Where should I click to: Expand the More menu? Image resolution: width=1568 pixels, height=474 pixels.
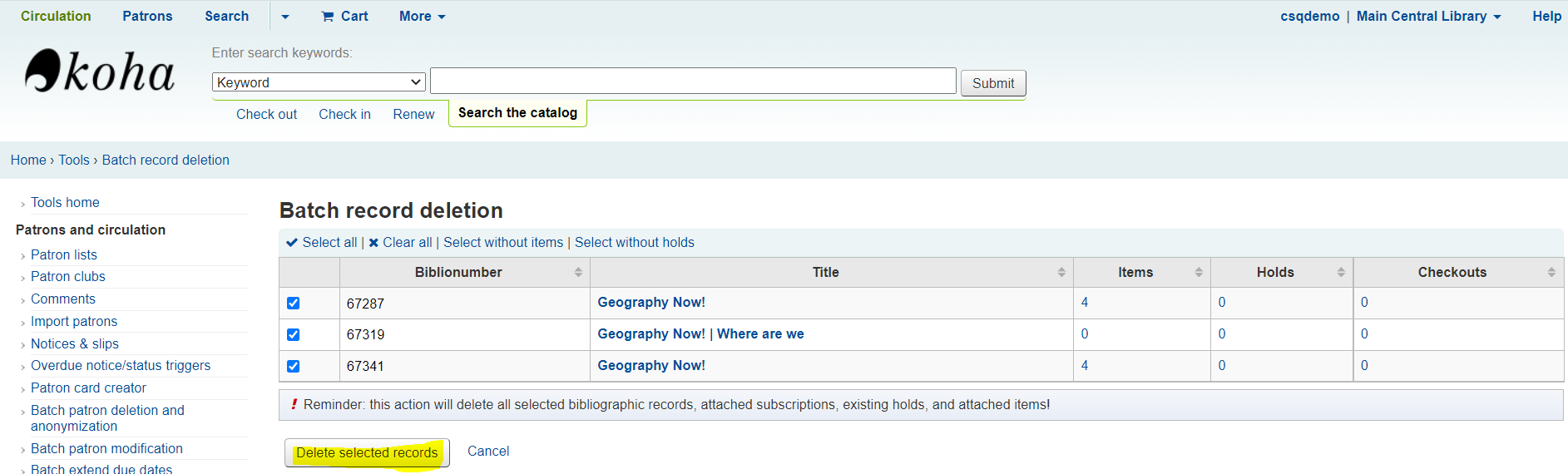423,16
